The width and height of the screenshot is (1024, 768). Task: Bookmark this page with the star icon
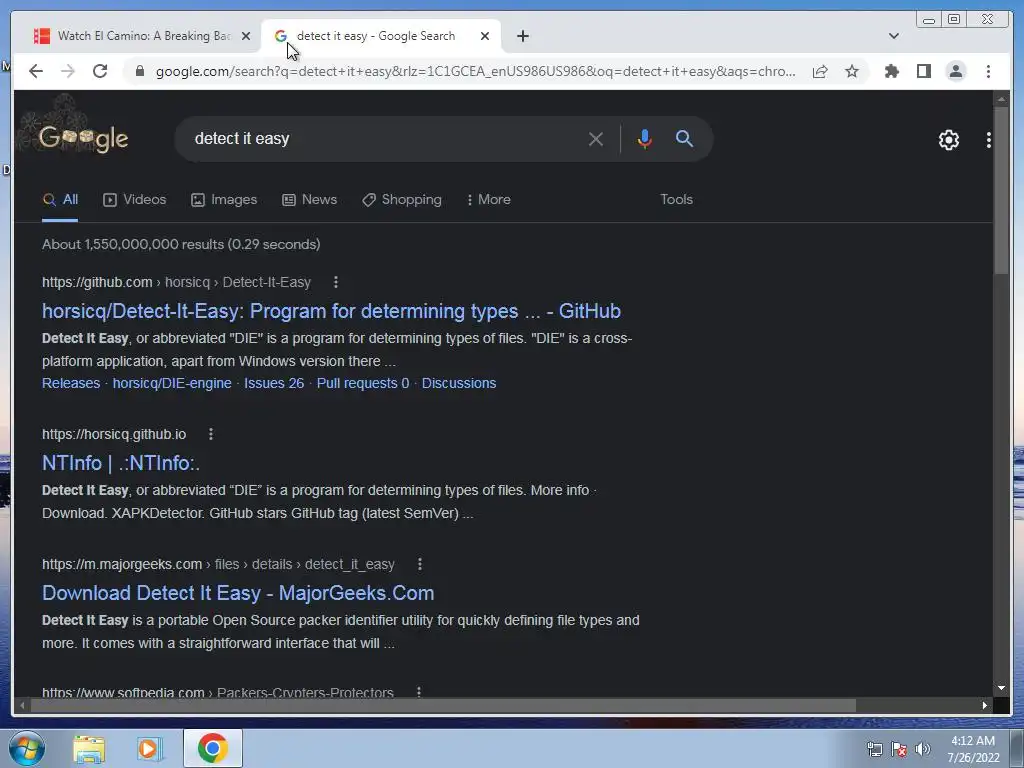pos(852,71)
